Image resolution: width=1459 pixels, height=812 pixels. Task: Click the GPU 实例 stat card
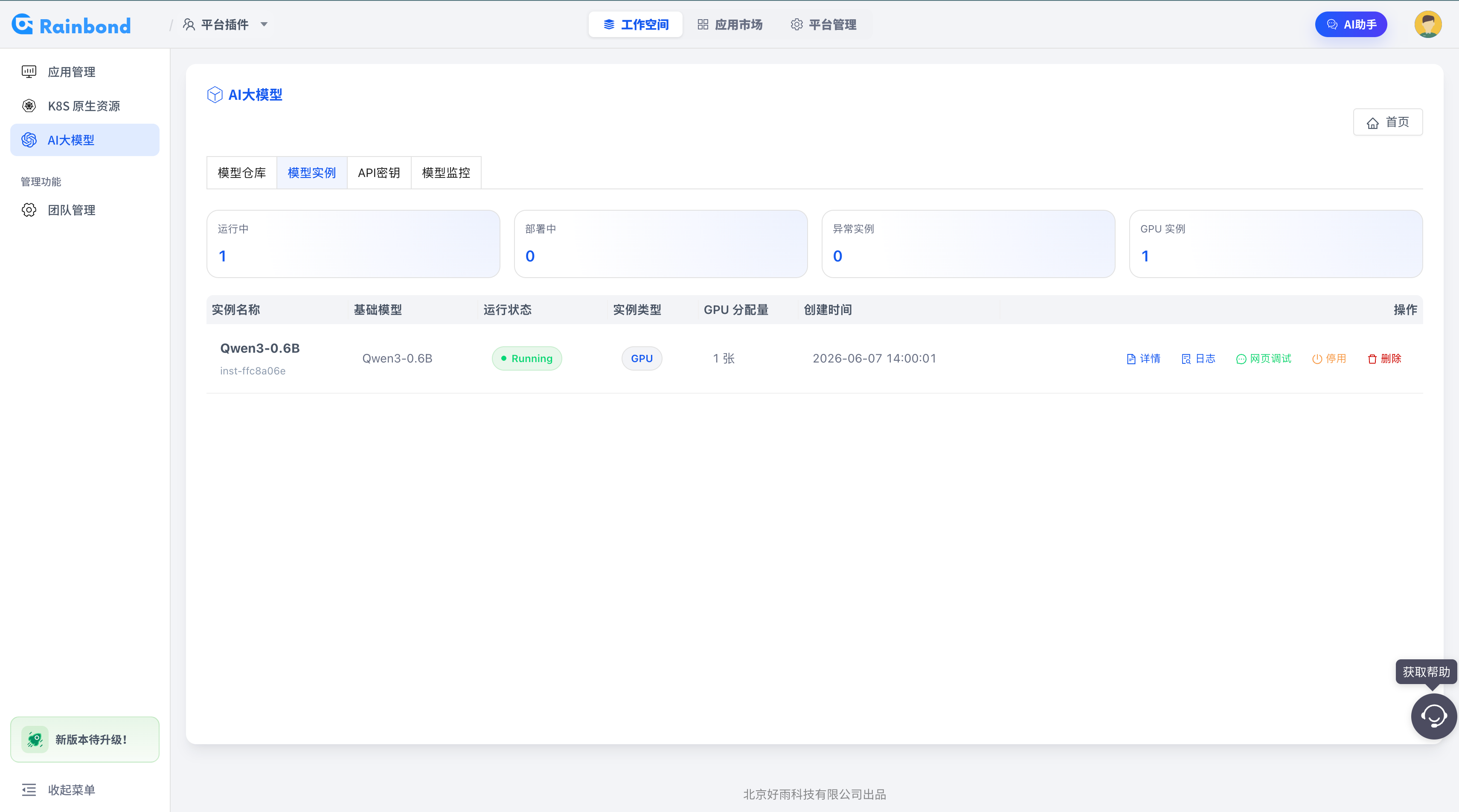[x=1276, y=244]
